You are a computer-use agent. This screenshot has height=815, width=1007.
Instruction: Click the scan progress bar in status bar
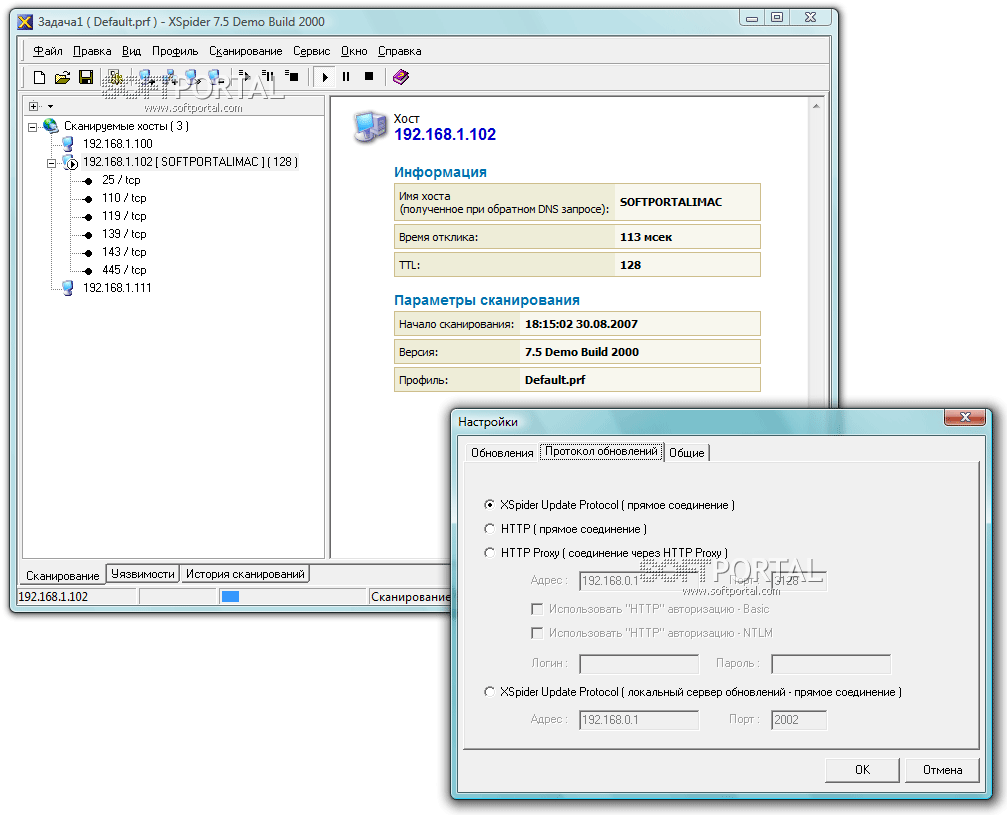pyautogui.click(x=292, y=597)
